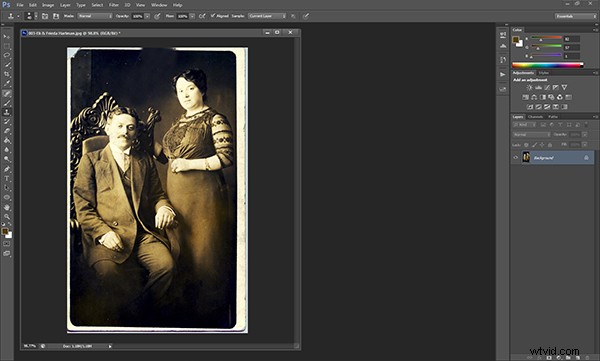
Task: Select the Type tool
Action: (x=7, y=179)
